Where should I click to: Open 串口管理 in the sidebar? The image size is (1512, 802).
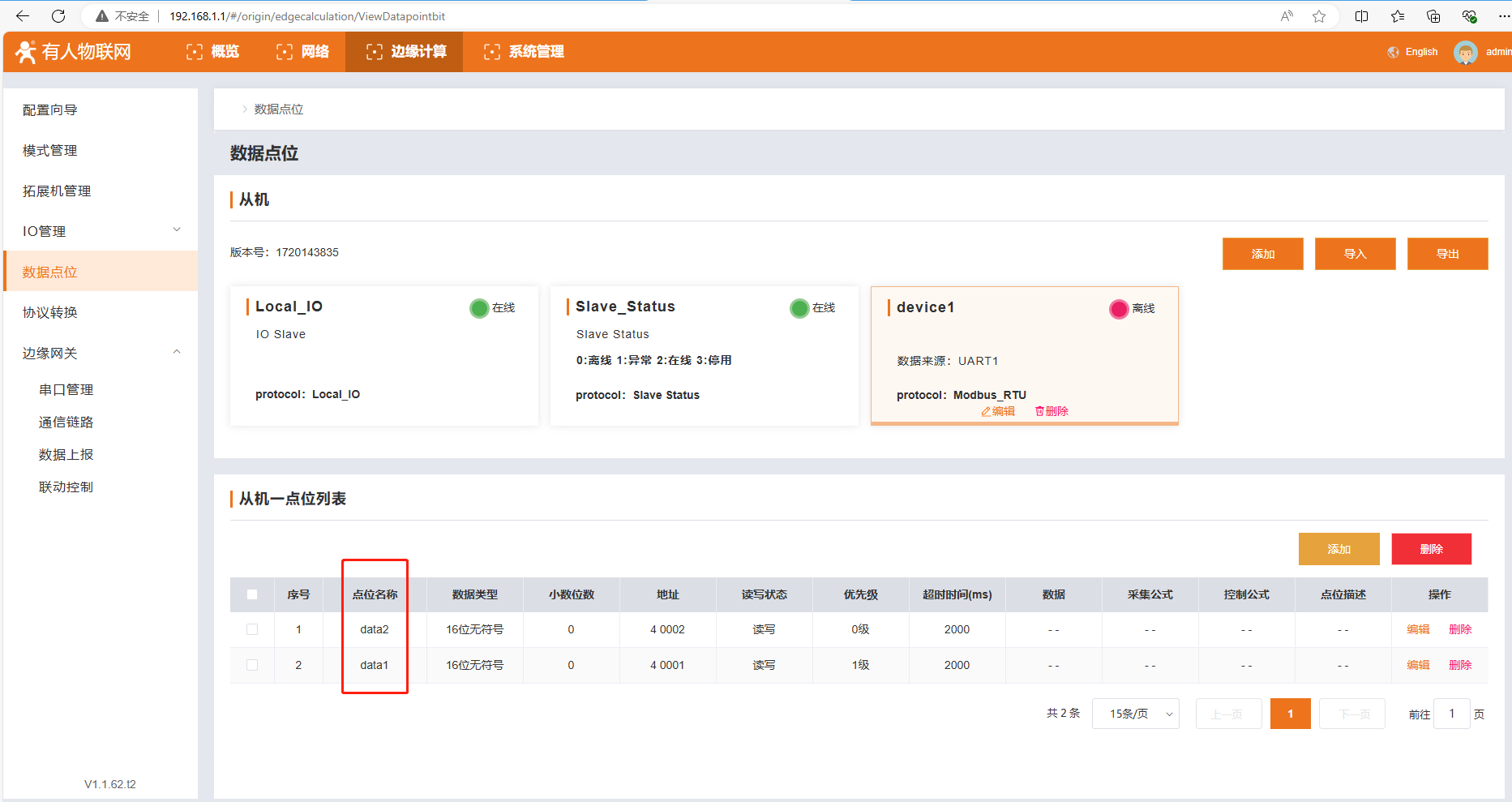[66, 389]
